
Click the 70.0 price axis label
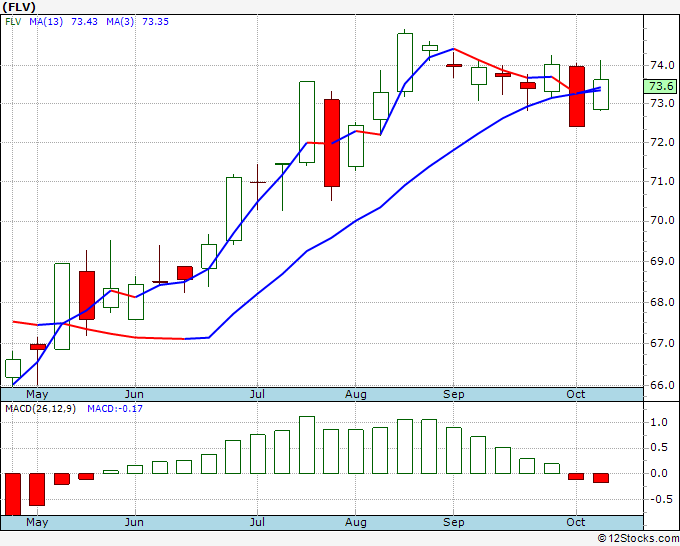coord(662,221)
